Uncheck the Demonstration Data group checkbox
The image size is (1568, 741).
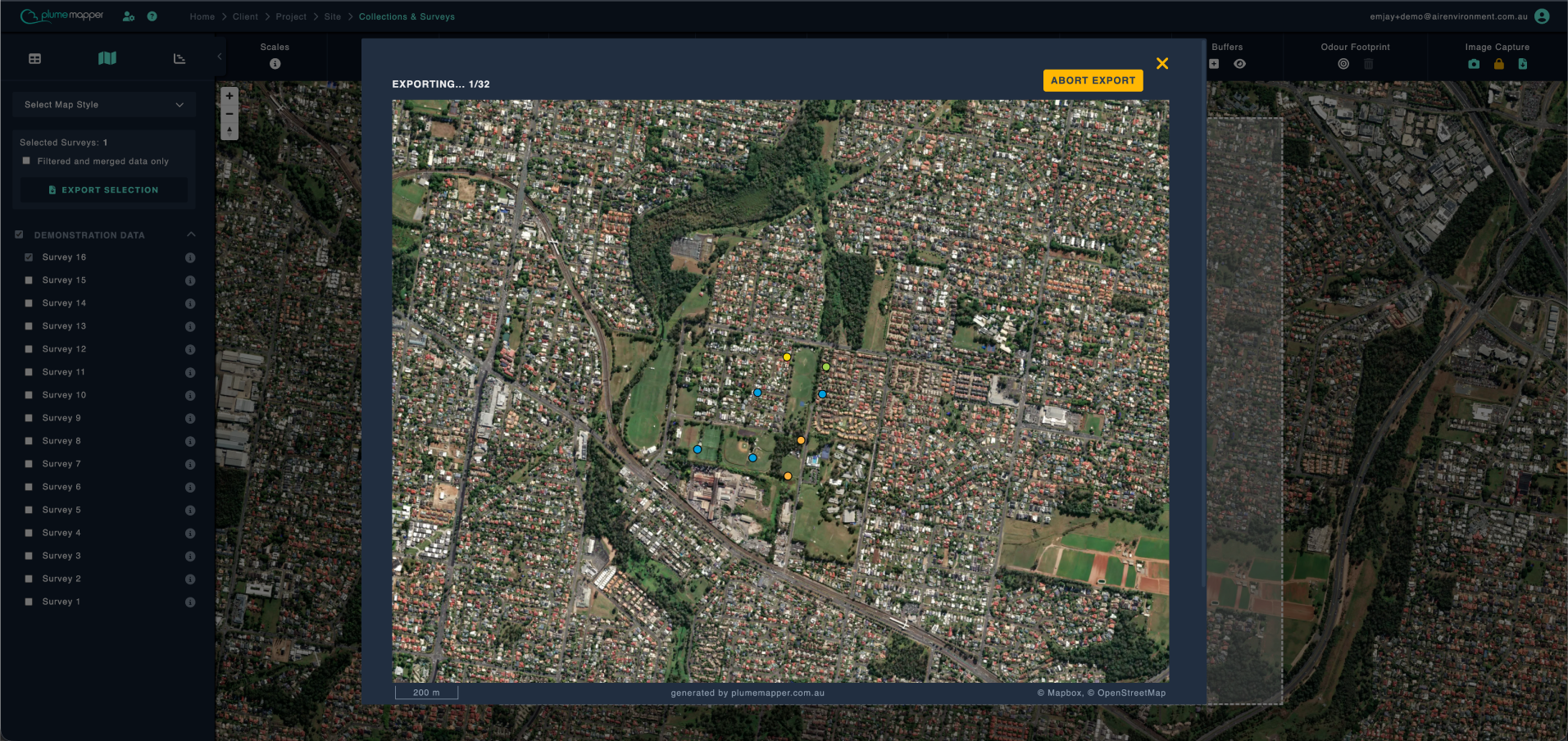(19, 234)
